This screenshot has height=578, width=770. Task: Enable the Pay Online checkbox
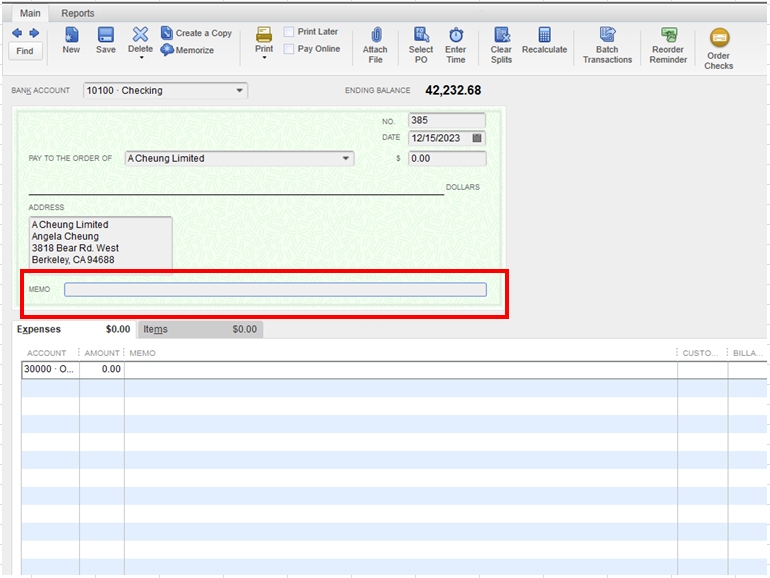(x=289, y=49)
